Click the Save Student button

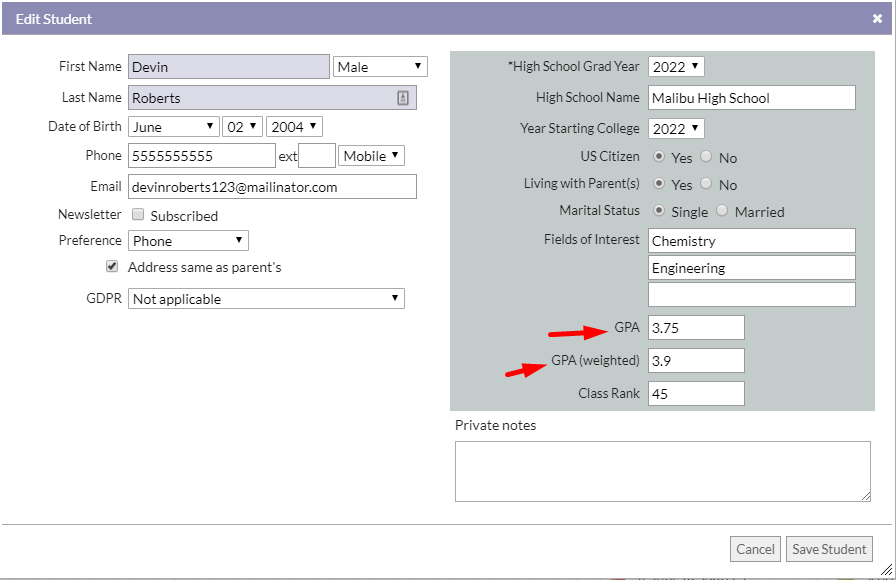tap(829, 549)
